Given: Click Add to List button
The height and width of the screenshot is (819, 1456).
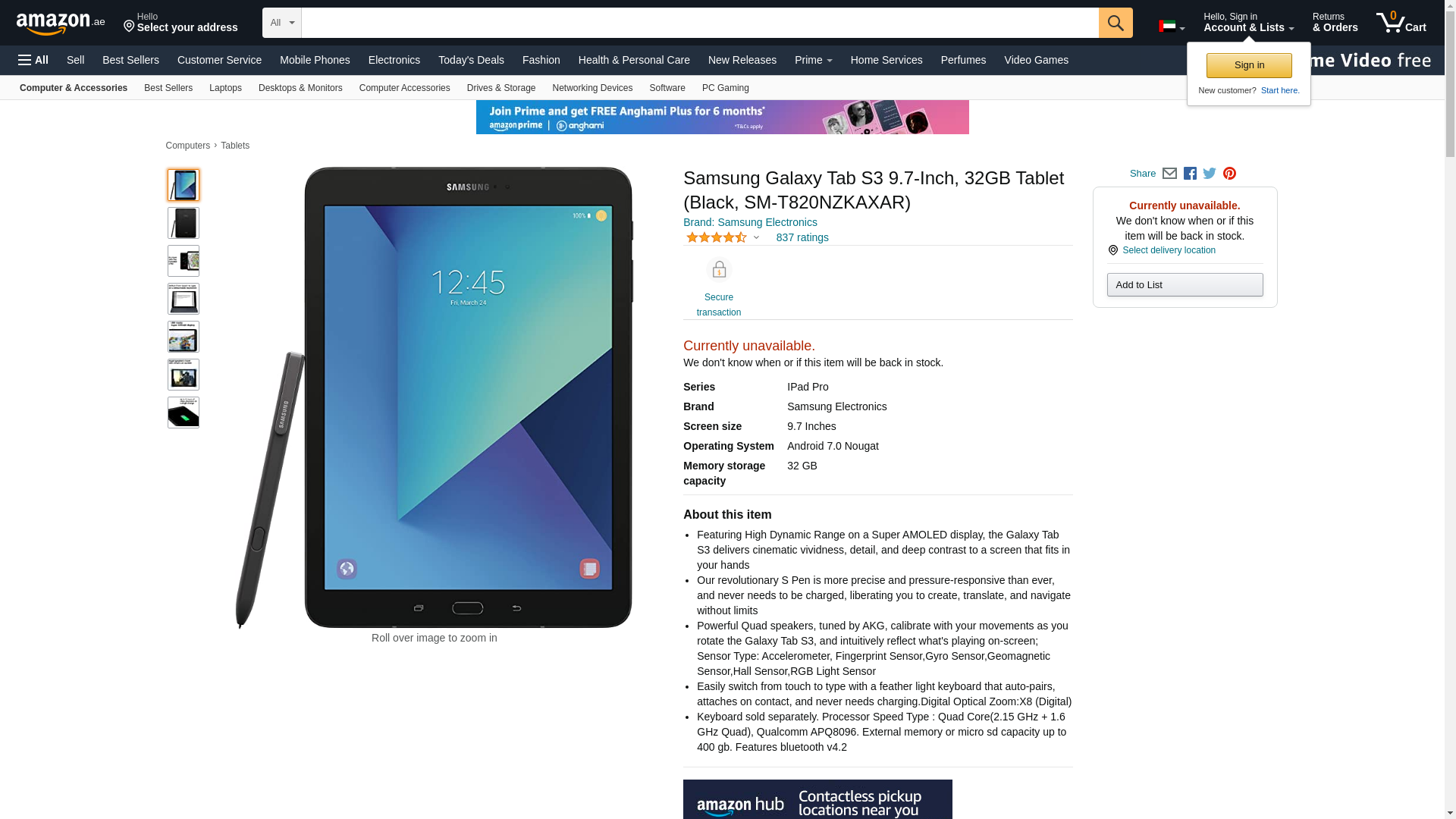Looking at the screenshot, I should [1185, 284].
